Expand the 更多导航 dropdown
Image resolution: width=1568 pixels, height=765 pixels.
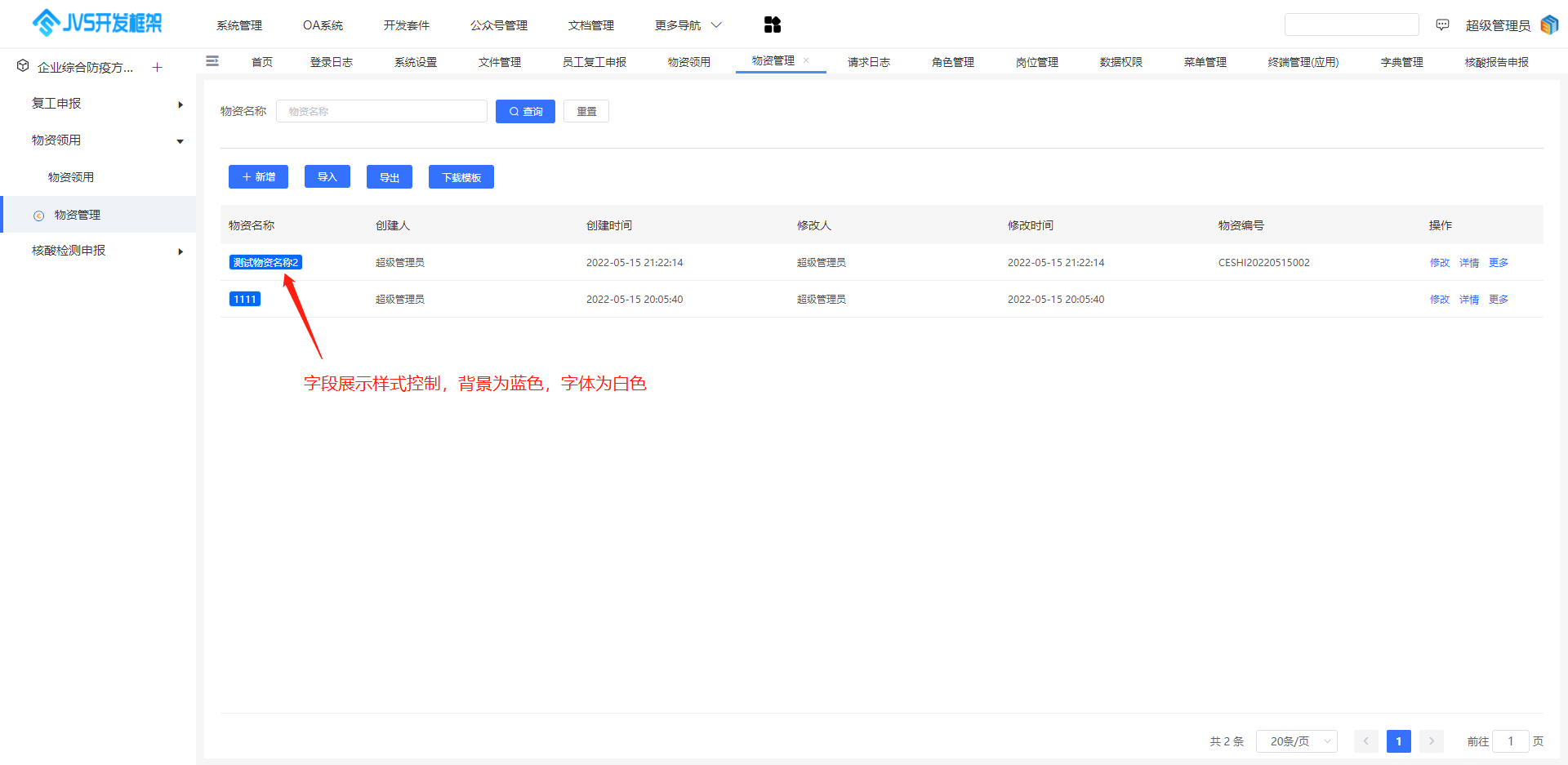[x=688, y=24]
